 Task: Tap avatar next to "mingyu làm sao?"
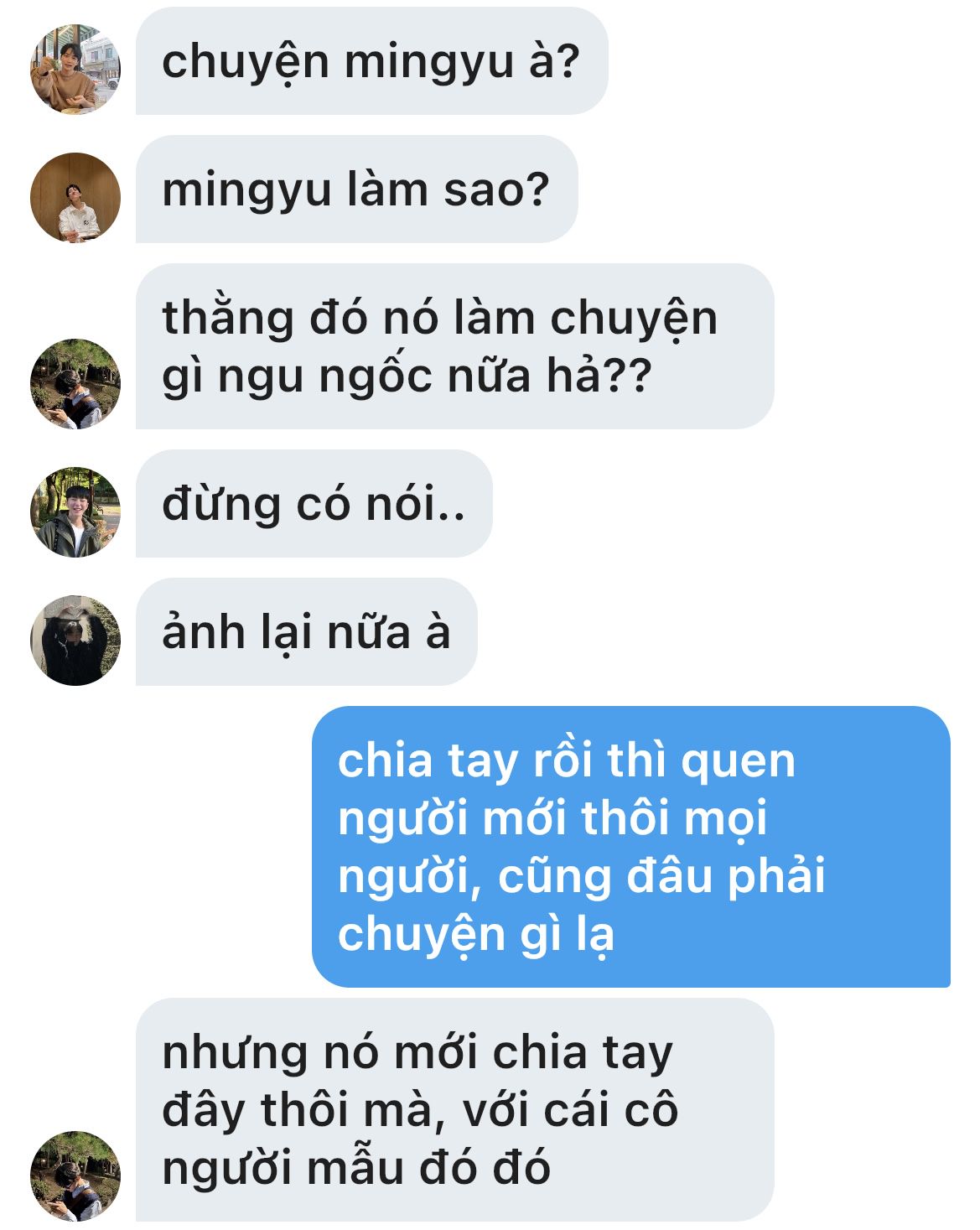click(x=75, y=198)
